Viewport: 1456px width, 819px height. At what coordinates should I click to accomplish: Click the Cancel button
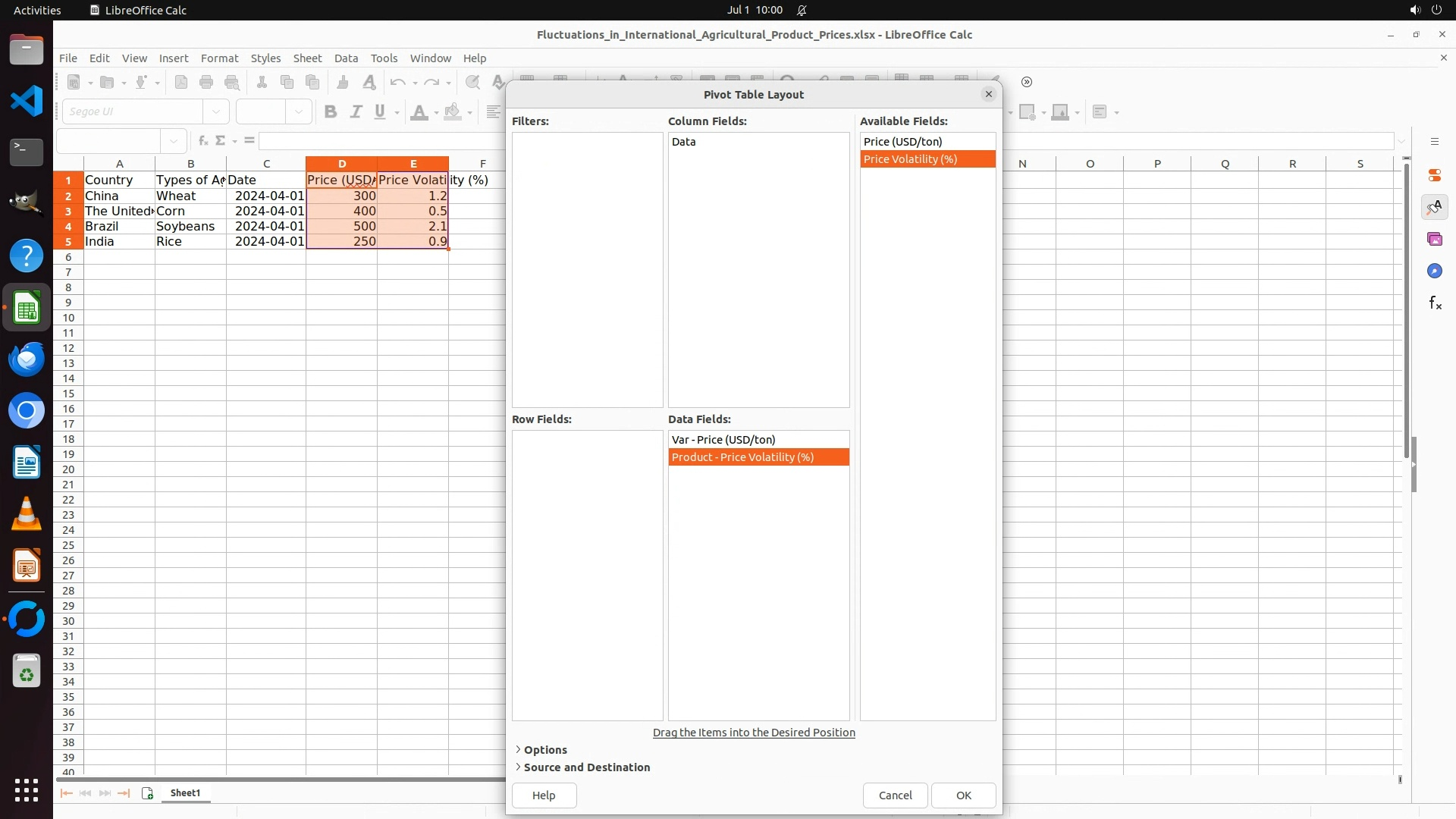[895, 795]
